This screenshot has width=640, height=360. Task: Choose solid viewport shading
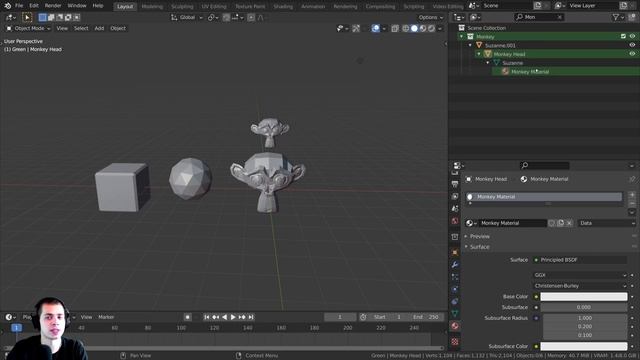(x=414, y=28)
